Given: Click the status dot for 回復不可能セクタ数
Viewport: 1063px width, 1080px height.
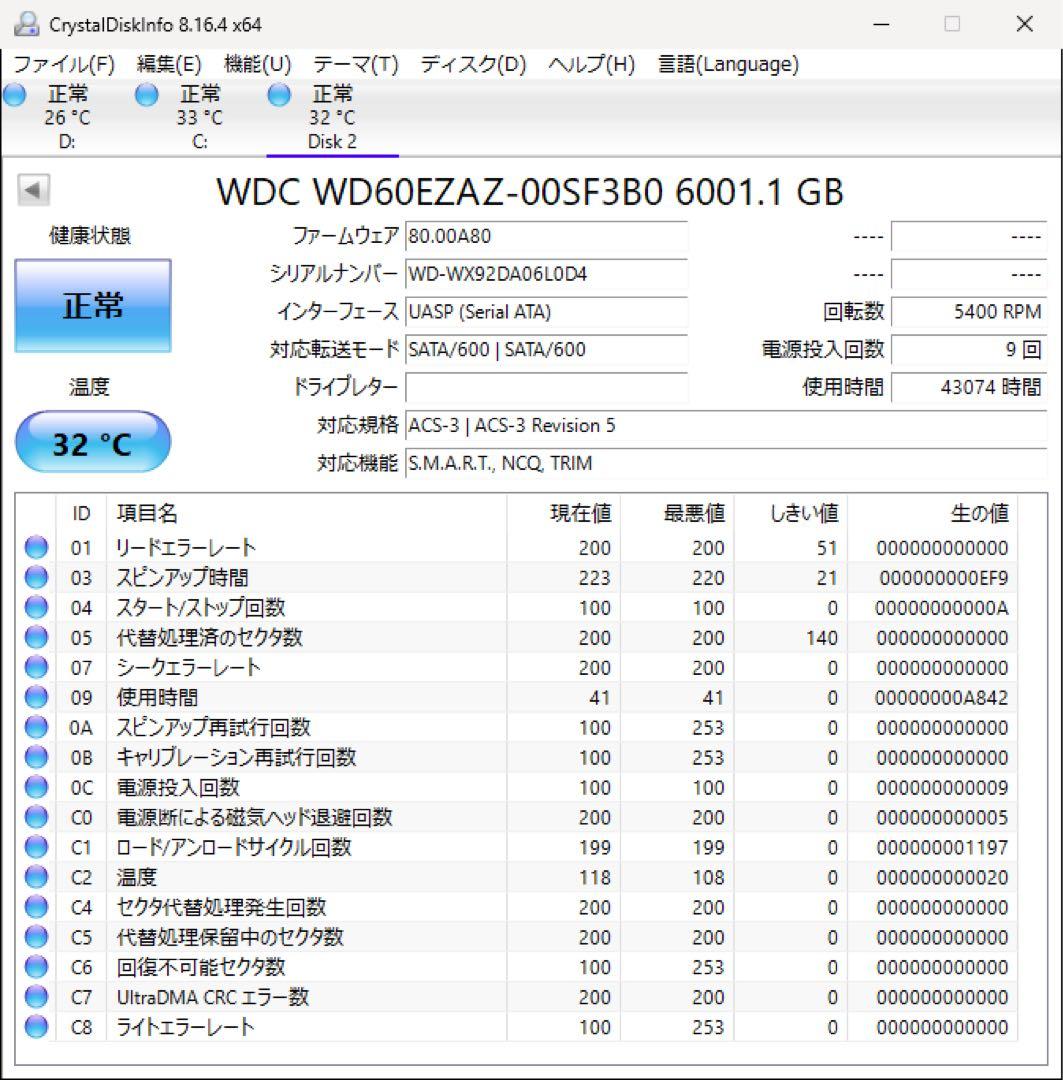Looking at the screenshot, I should click(x=36, y=965).
